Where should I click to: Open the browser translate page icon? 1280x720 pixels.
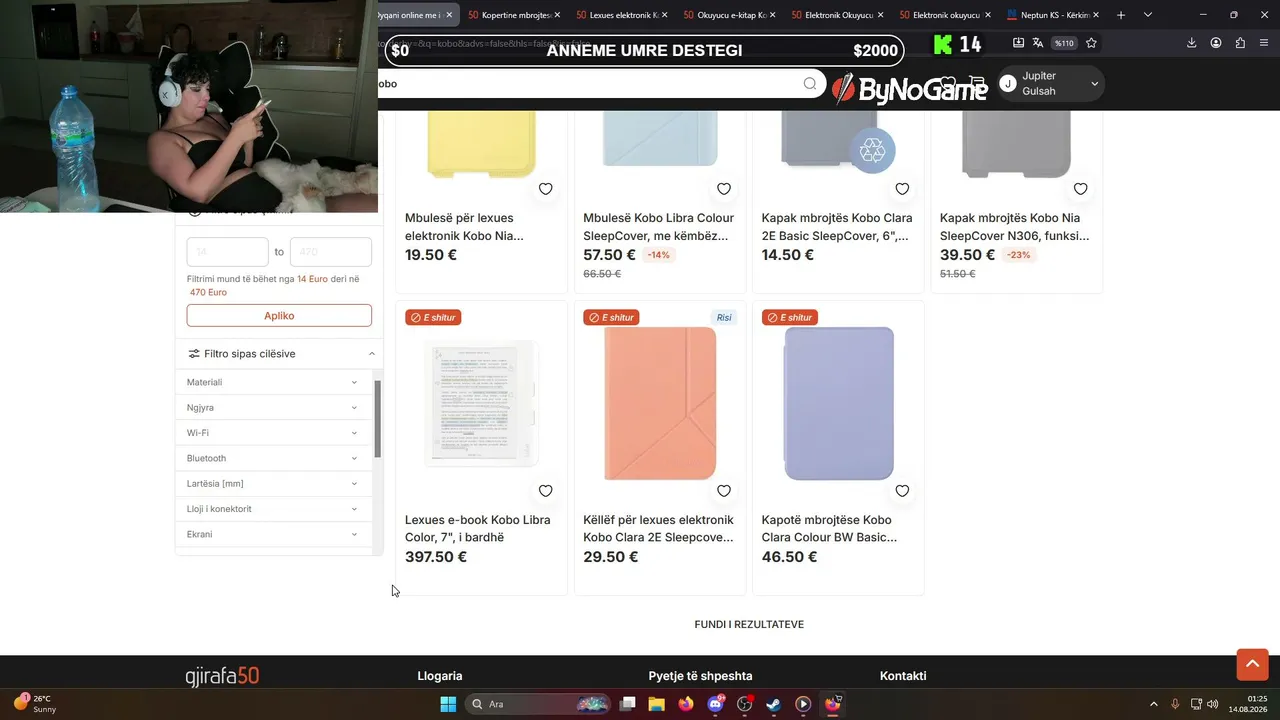point(1038,43)
